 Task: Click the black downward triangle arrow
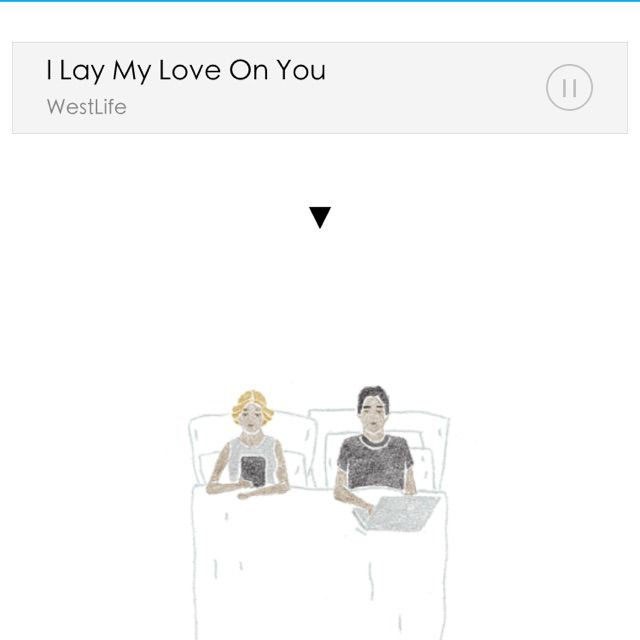point(320,218)
